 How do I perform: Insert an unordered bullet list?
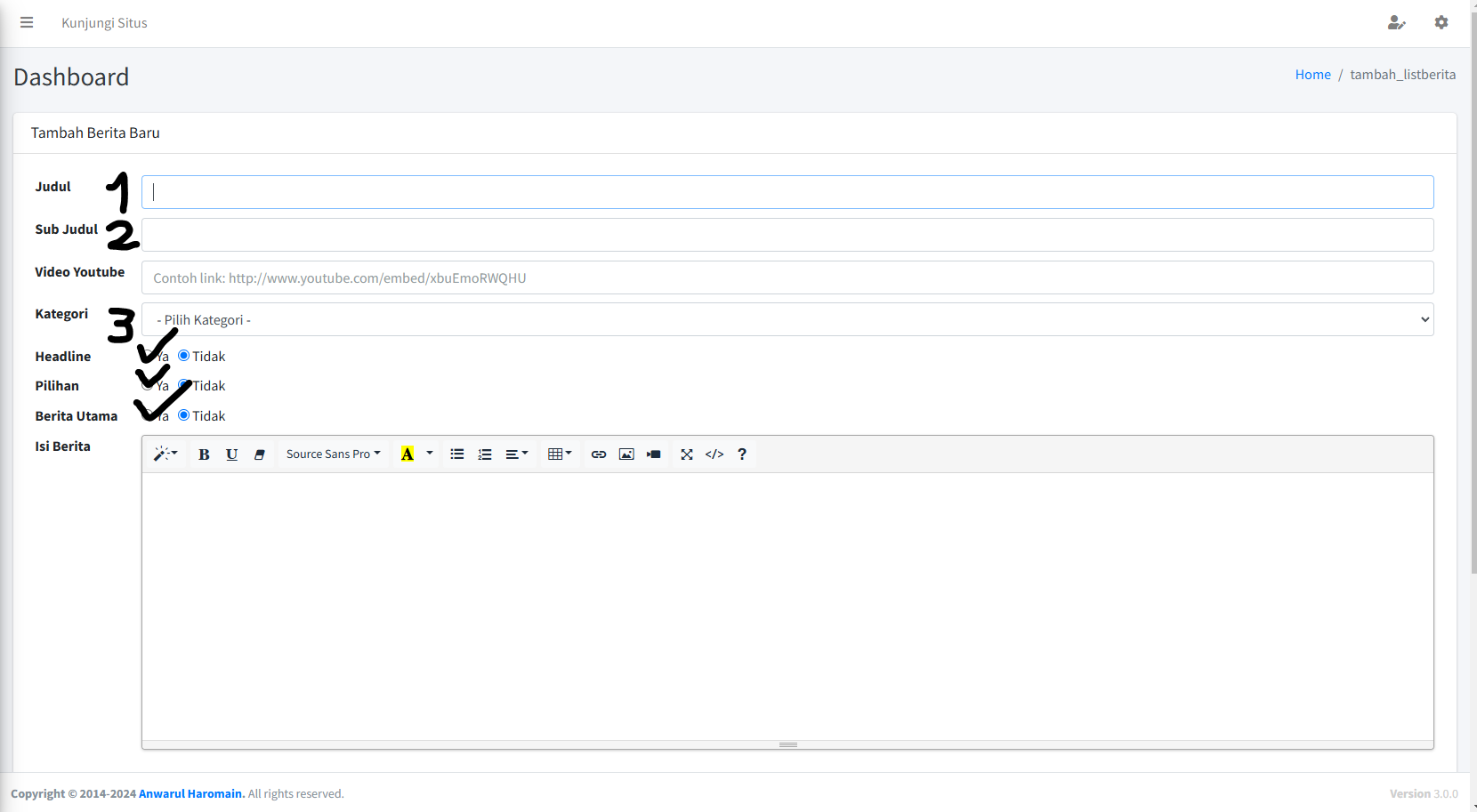(457, 454)
